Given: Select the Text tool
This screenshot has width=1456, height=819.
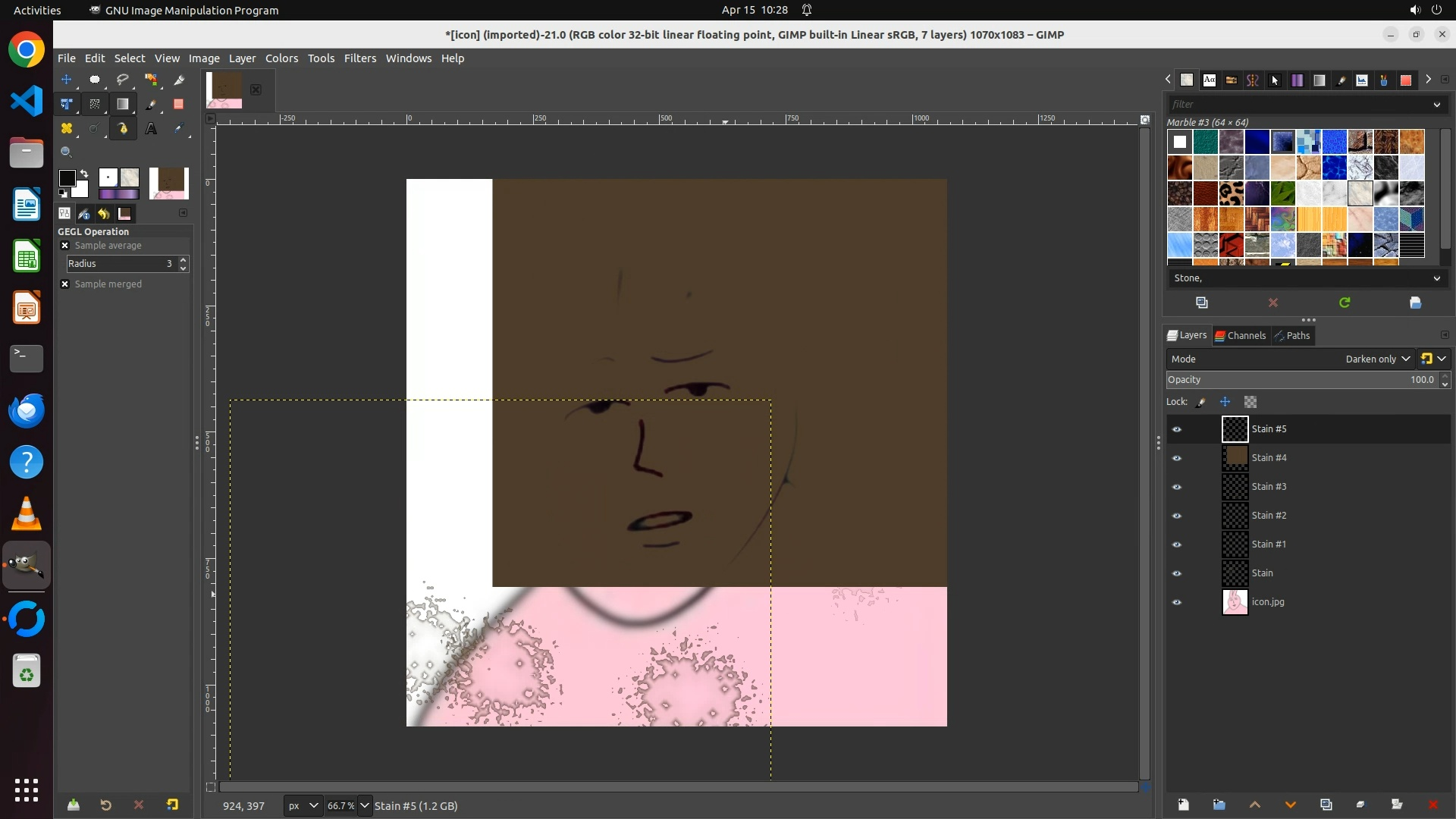Looking at the screenshot, I should (151, 129).
